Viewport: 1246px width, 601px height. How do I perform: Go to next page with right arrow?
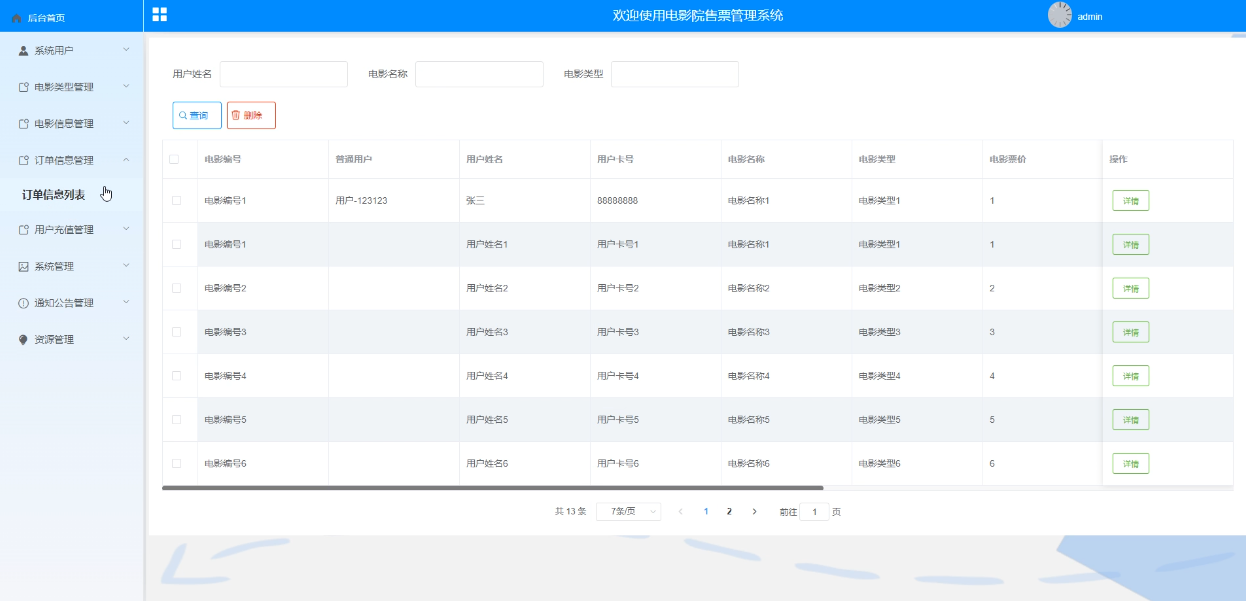pos(754,511)
